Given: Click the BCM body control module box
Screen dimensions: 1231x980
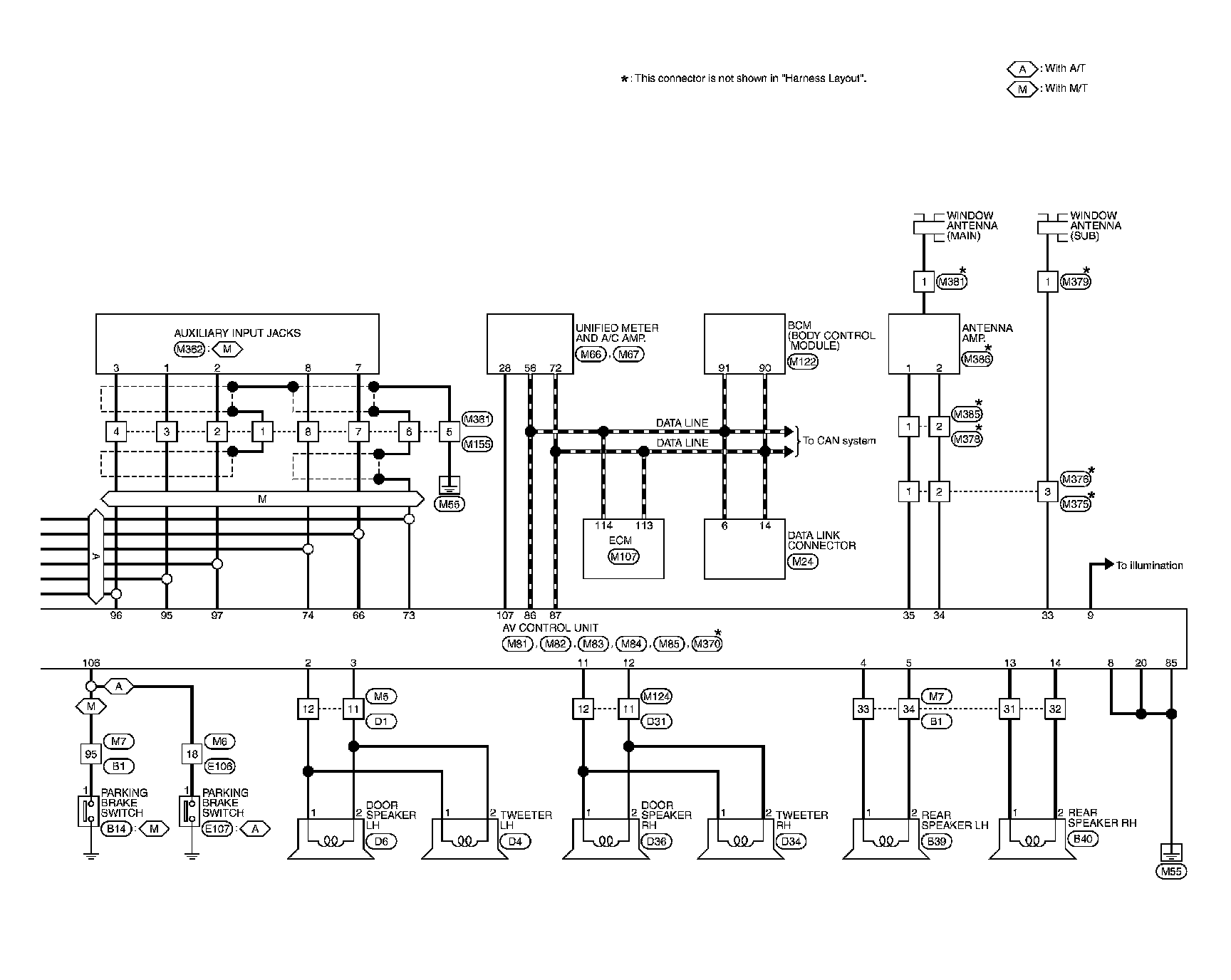Looking at the screenshot, I should (744, 343).
